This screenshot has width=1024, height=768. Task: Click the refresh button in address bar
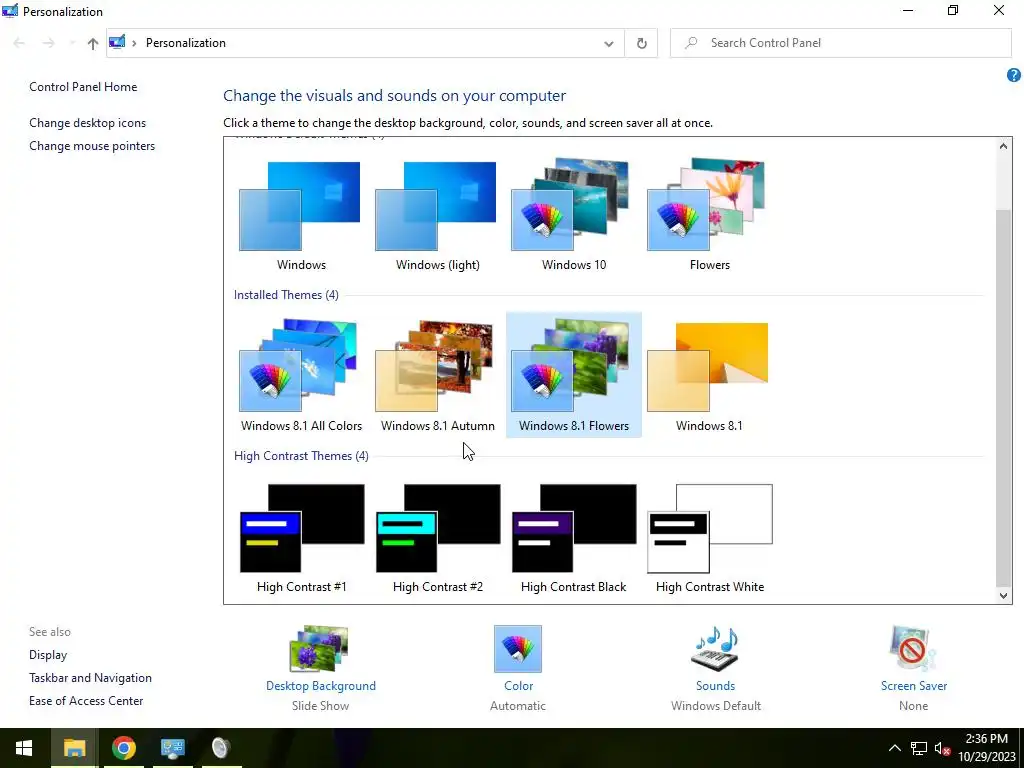pyautogui.click(x=641, y=43)
